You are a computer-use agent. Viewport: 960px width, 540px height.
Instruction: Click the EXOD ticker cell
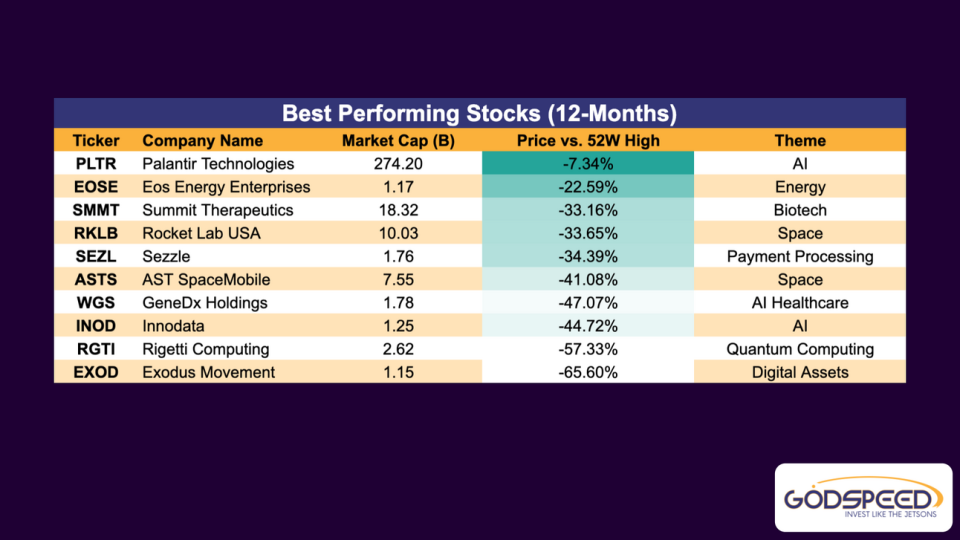click(96, 372)
